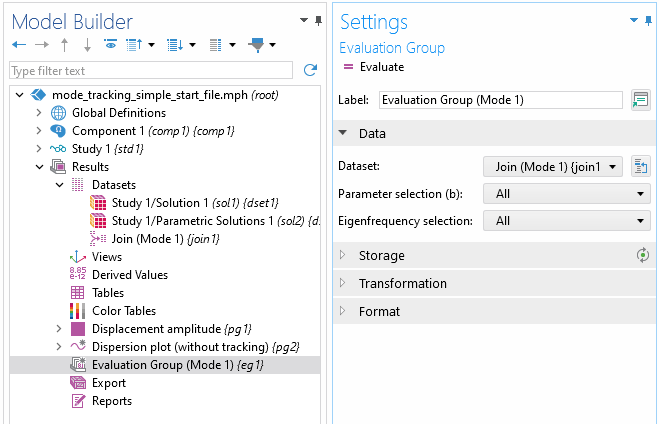Select the Component 1 icon
659x424 pixels.
pyautogui.click(x=58, y=131)
